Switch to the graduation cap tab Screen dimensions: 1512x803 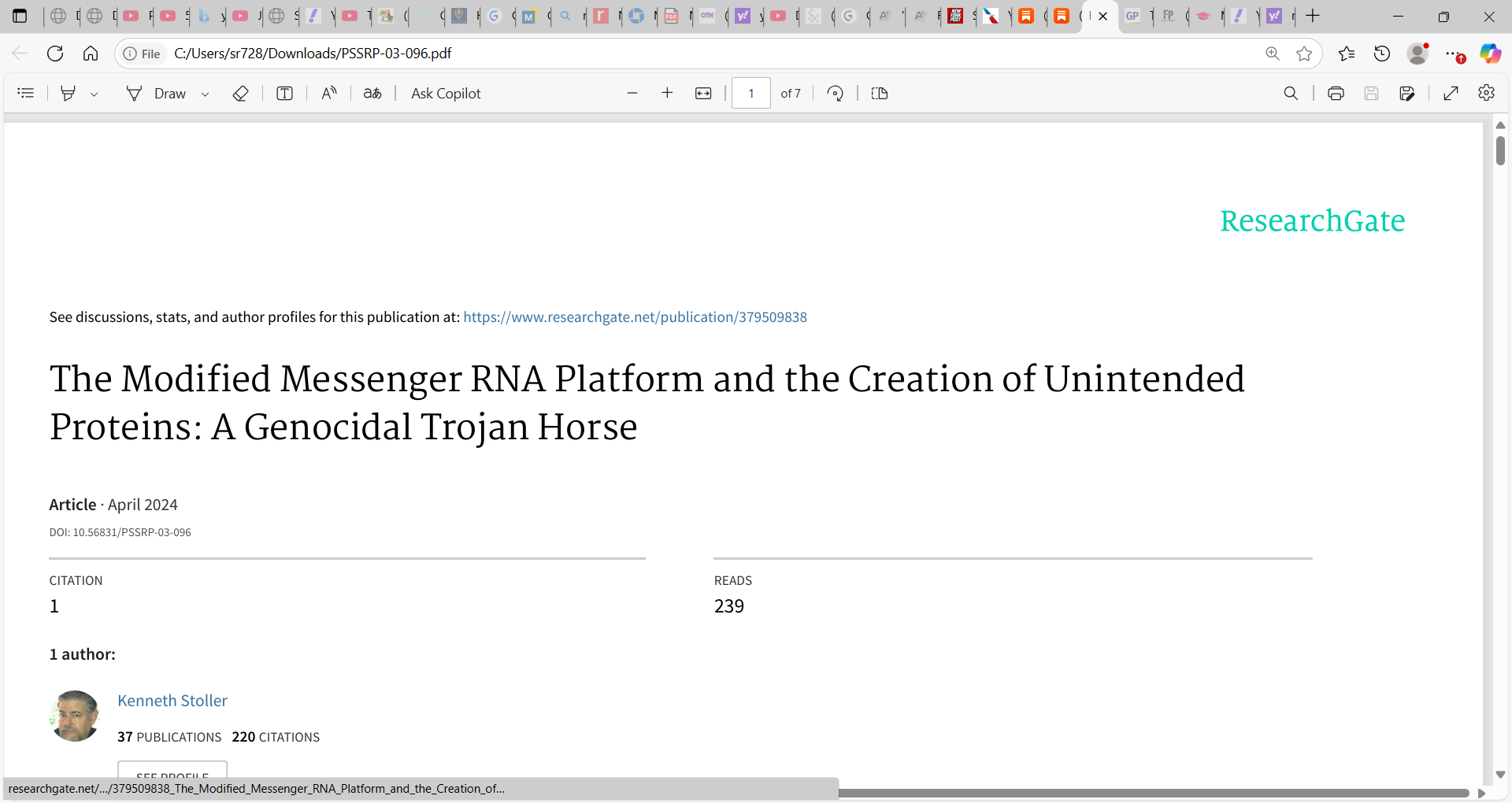(1203, 16)
